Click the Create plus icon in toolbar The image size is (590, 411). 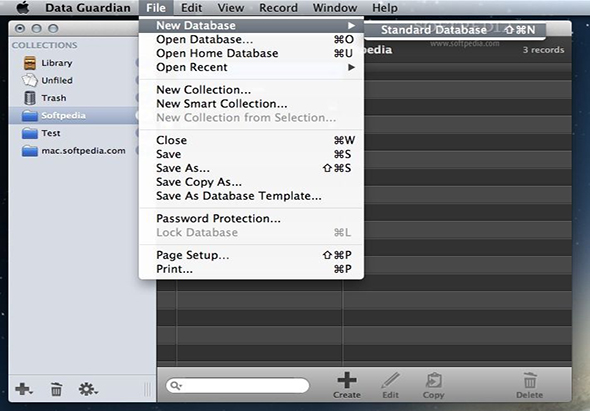(347, 380)
